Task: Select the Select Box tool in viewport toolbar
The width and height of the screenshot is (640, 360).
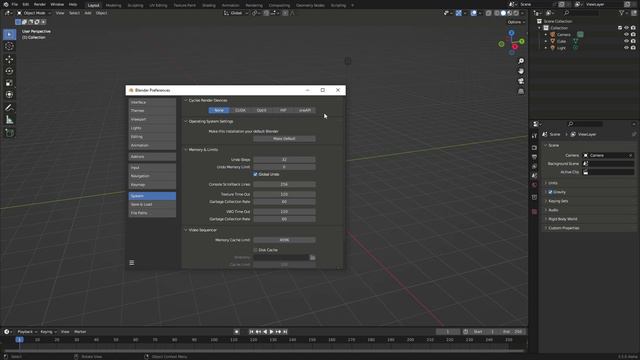Action: 9,34
